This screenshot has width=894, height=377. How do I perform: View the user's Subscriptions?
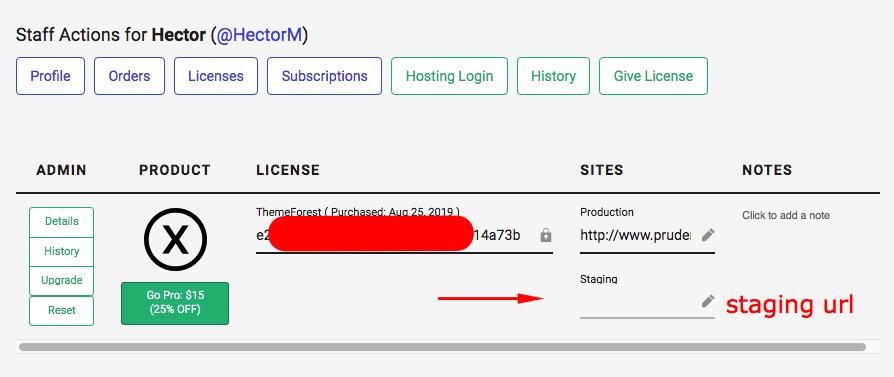[x=324, y=76]
